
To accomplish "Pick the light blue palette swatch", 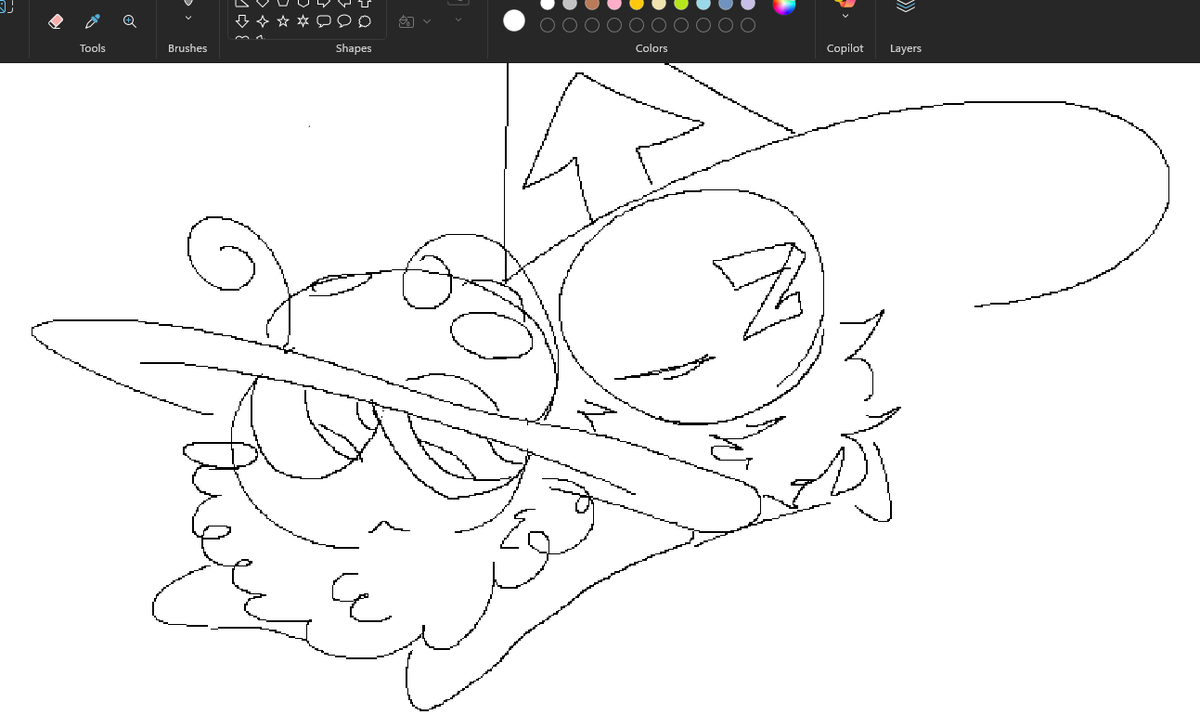I will point(703,4).
